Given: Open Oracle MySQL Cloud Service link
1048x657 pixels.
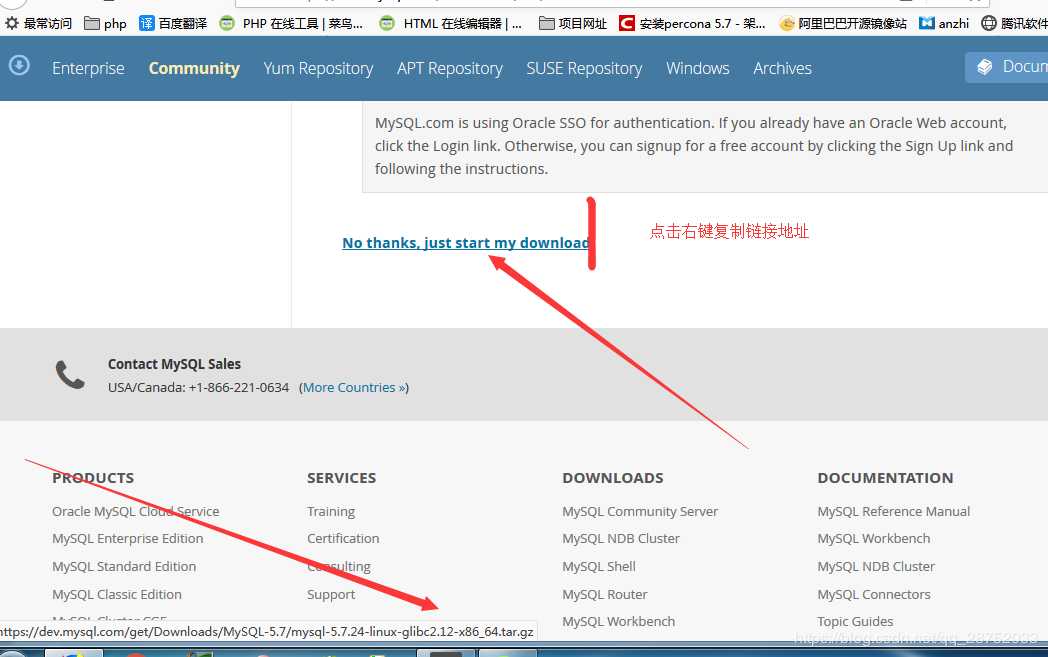Looking at the screenshot, I should [x=136, y=511].
